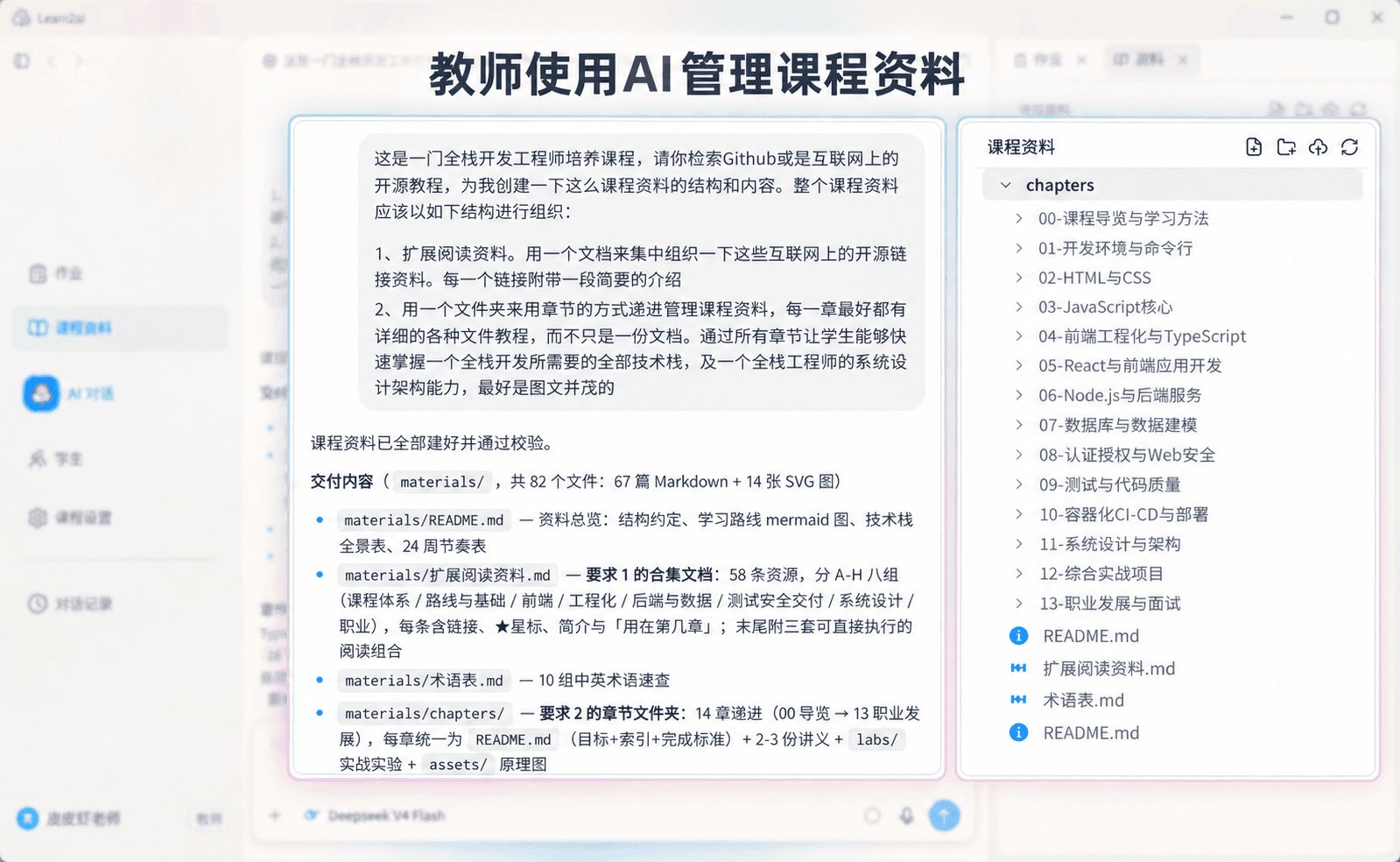Expand 00-课程导览与学习方法 folder
The width and height of the screenshot is (1400, 862).
pos(1018,218)
